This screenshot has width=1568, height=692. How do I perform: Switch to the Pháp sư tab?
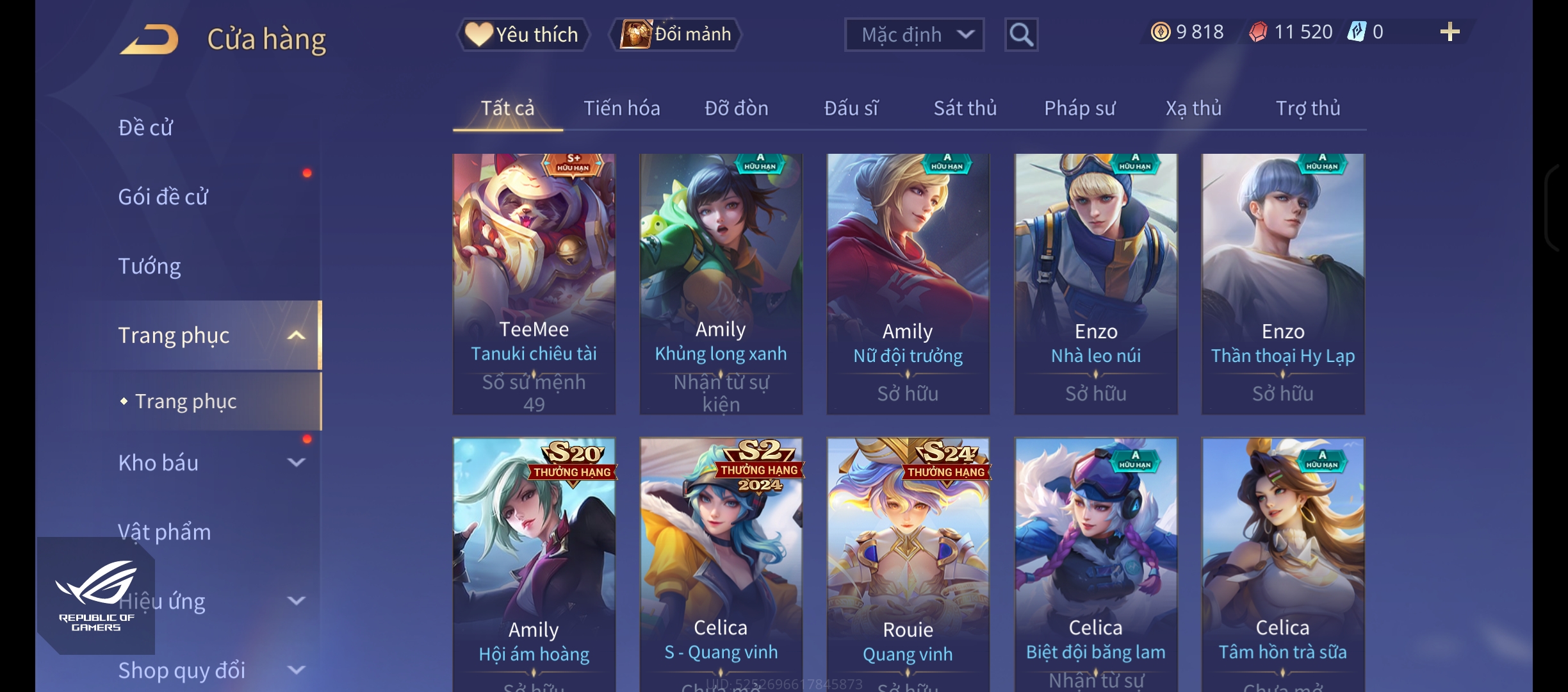coord(1080,108)
